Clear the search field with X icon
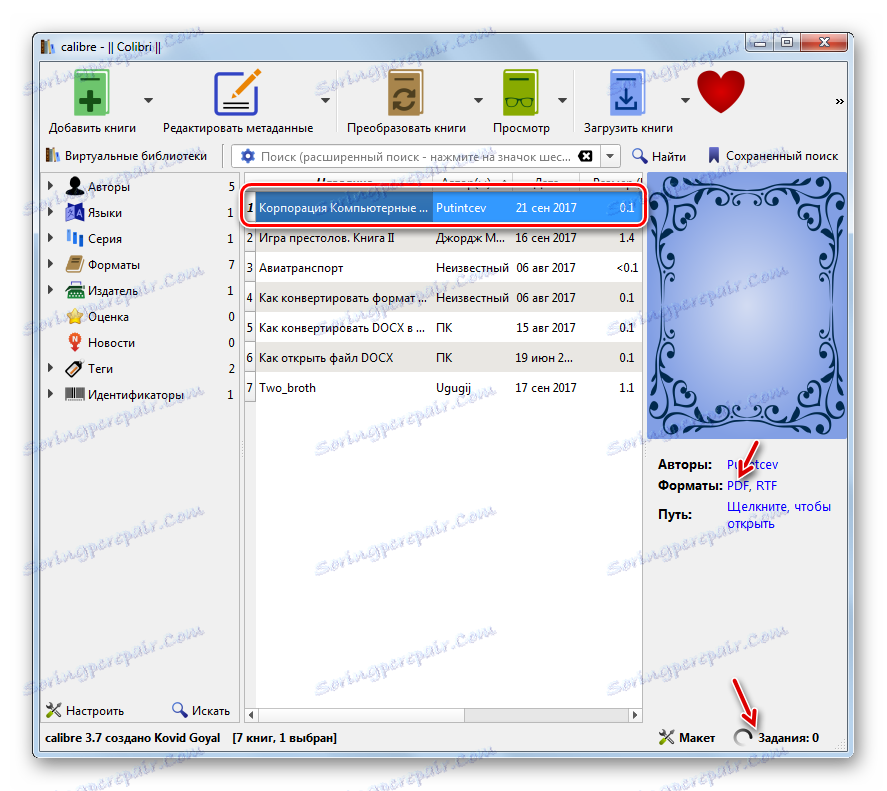887x791 pixels. point(585,156)
